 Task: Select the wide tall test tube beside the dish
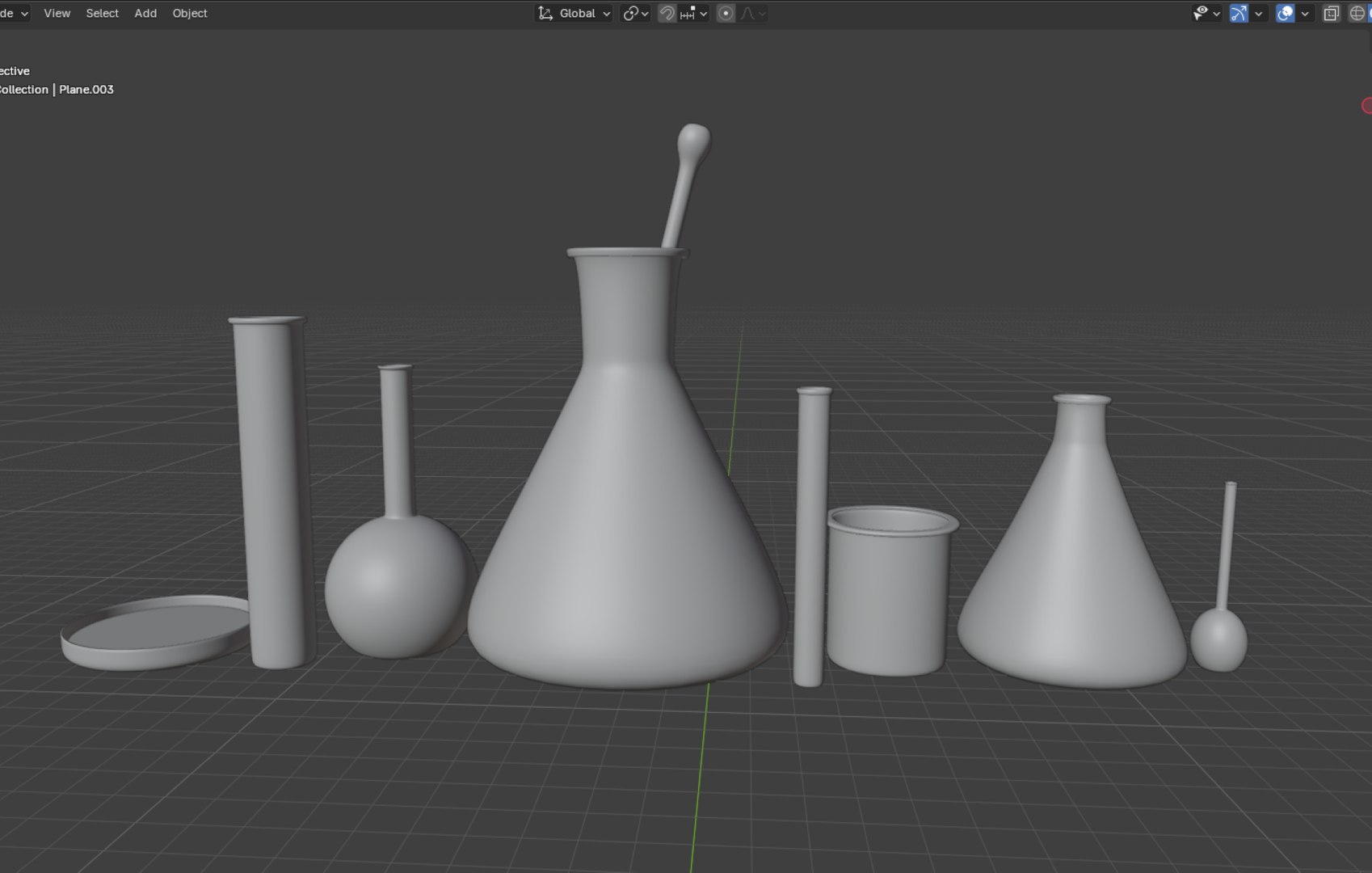[273, 493]
